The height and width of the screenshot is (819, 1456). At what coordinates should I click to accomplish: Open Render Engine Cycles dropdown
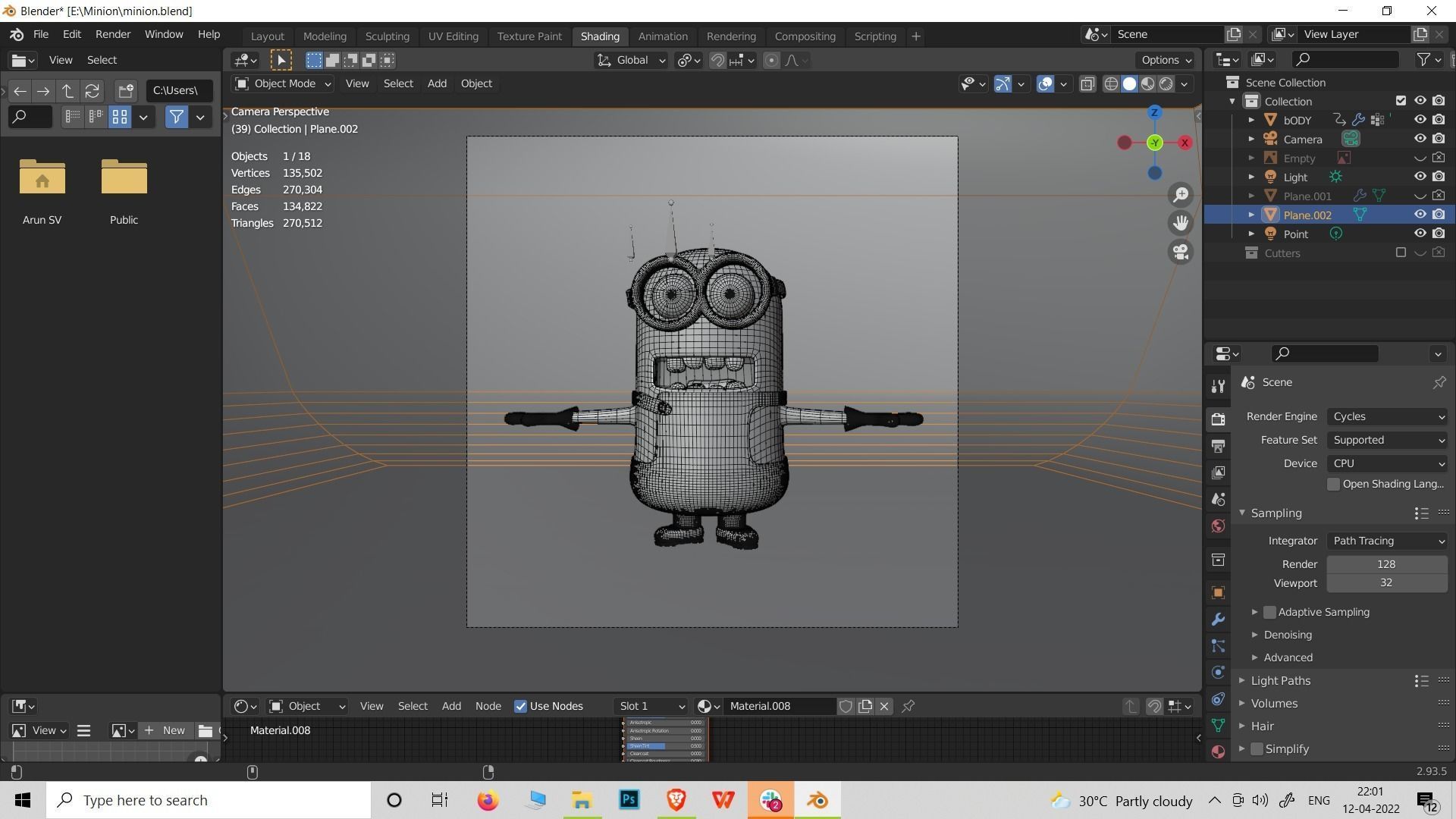tap(1387, 416)
